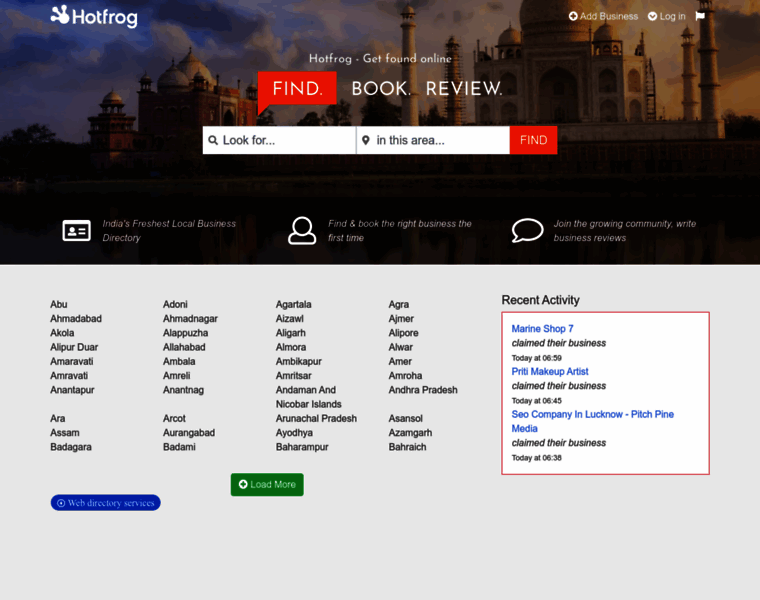The image size is (760, 600).
Task: Open the Amravati city link
Action: 69,376
